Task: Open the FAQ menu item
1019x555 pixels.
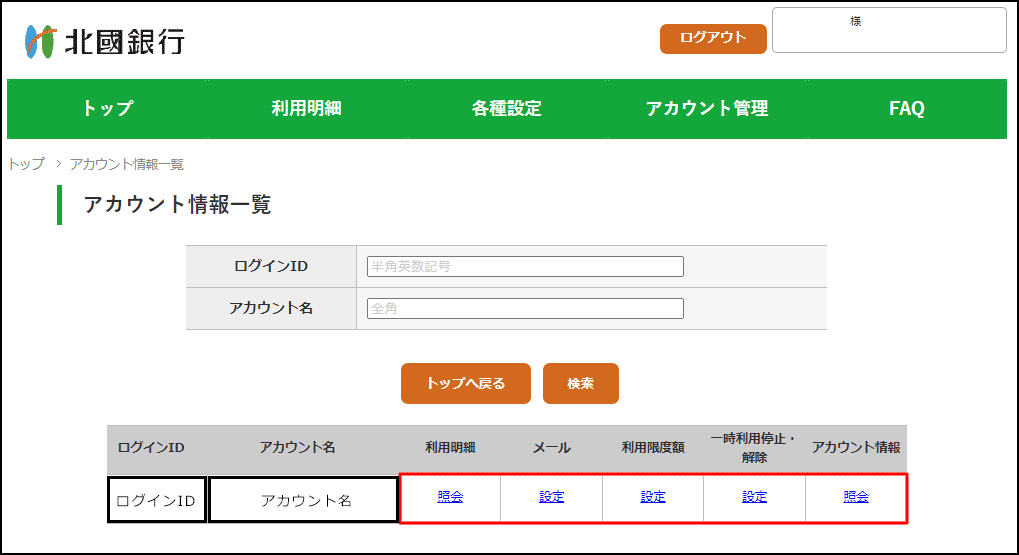Action: point(907,109)
